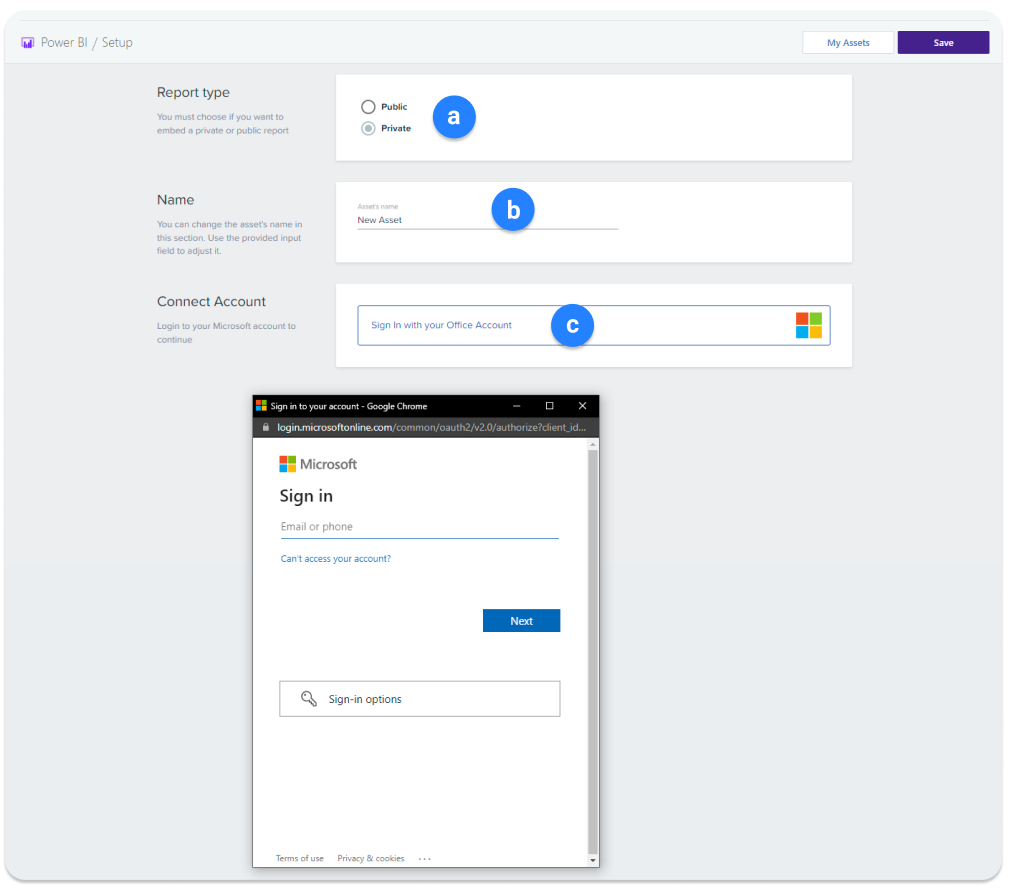Sign in with your Office Account

tap(594, 326)
